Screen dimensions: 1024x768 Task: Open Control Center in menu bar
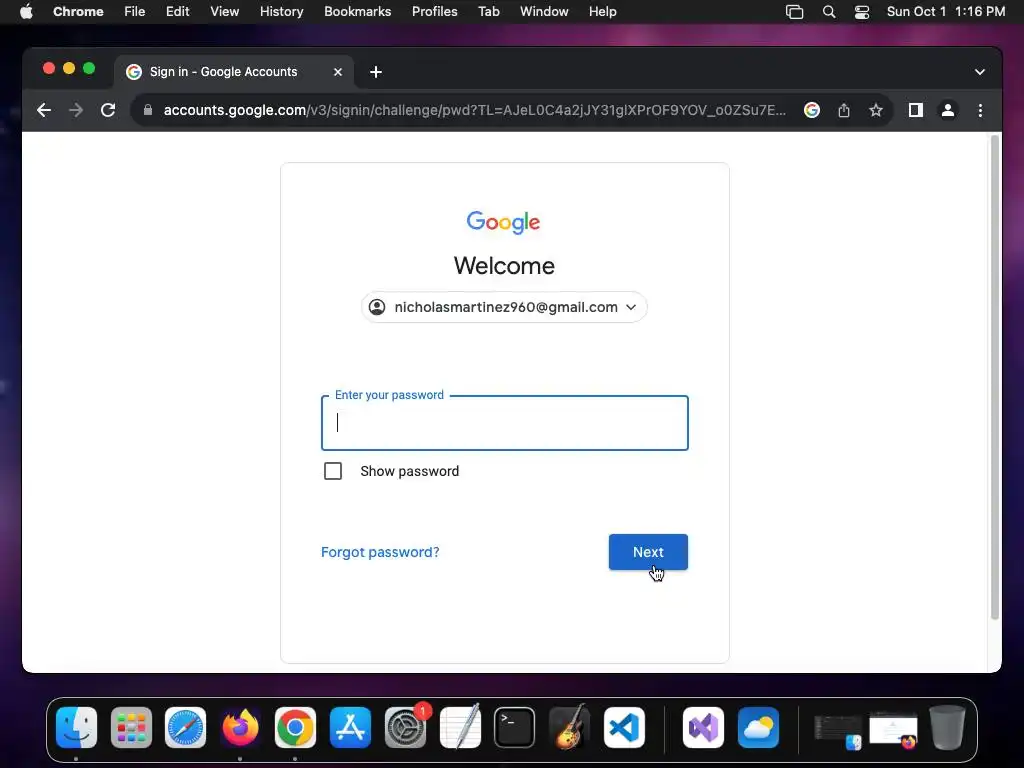click(x=862, y=12)
